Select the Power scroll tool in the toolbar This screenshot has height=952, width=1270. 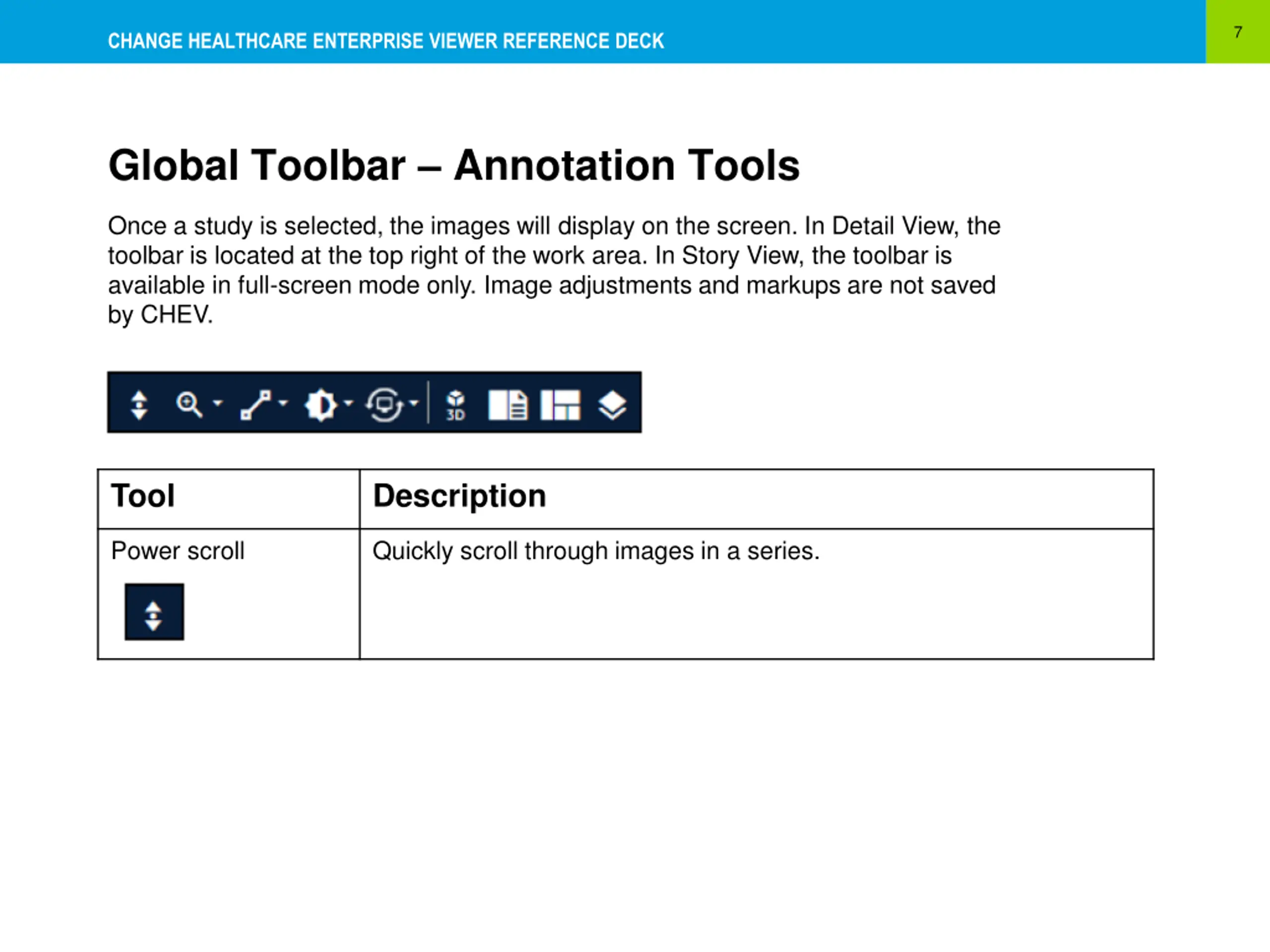click(139, 405)
